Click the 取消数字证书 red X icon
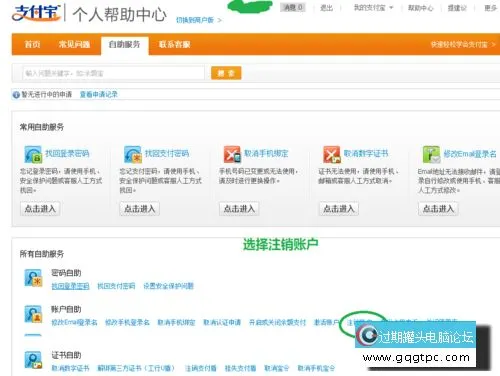This screenshot has height=376, width=500. [332, 154]
